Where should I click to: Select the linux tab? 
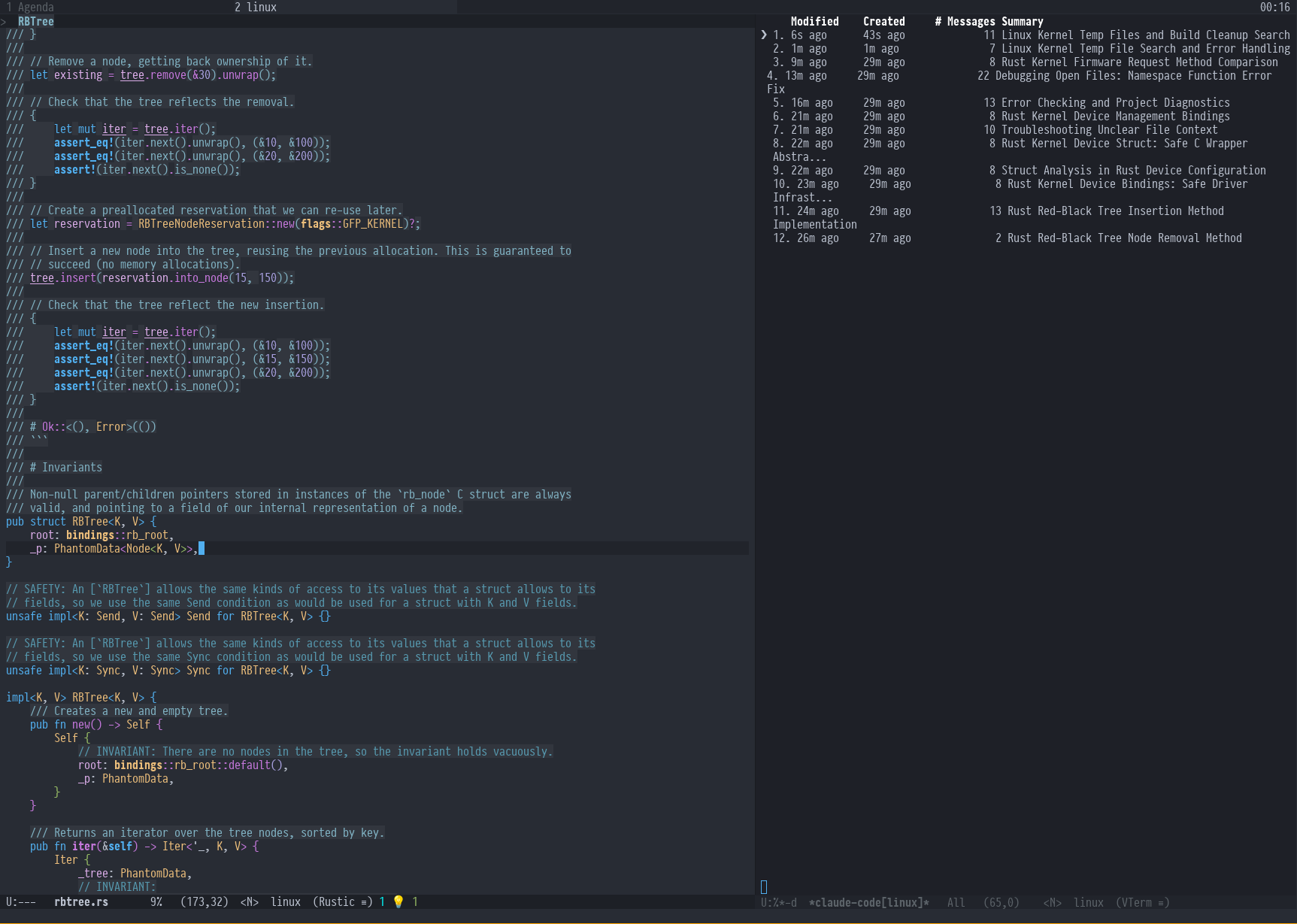tap(256, 7)
